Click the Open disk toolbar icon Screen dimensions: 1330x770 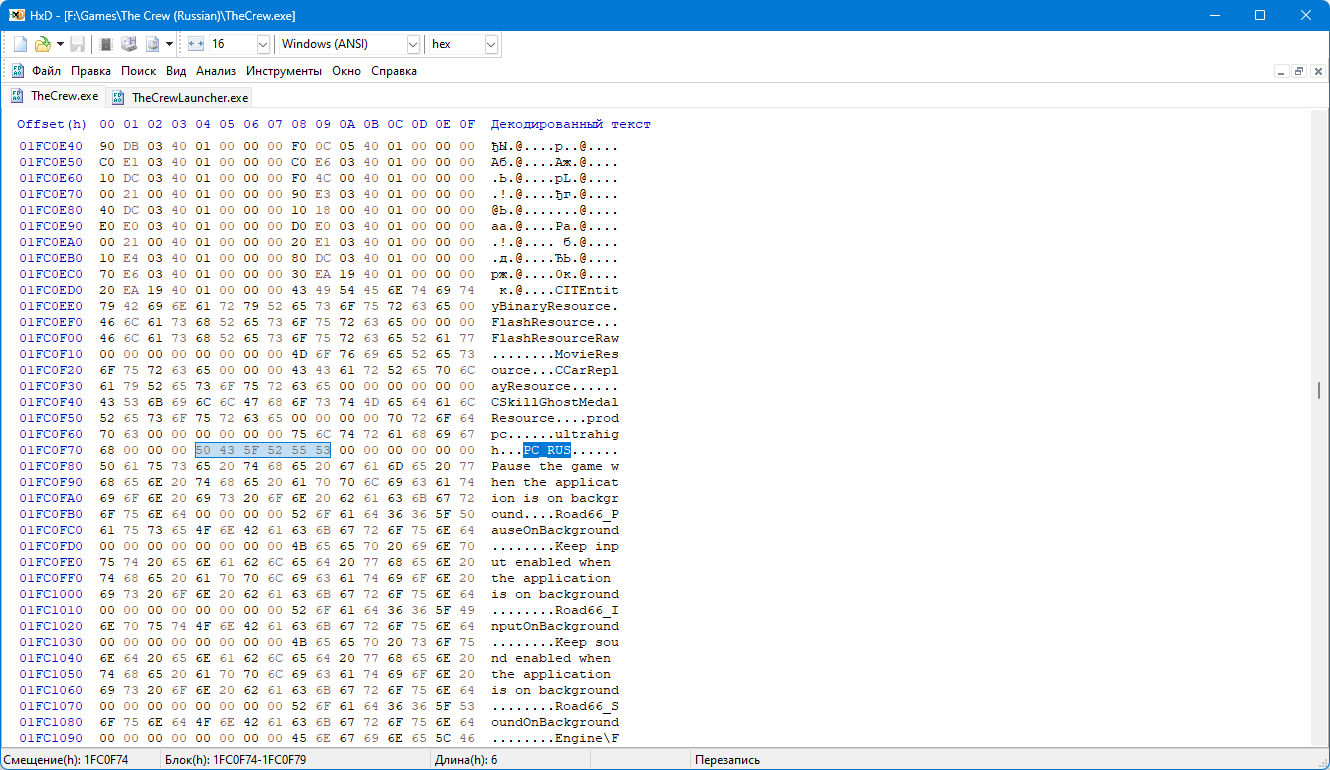tap(129, 44)
